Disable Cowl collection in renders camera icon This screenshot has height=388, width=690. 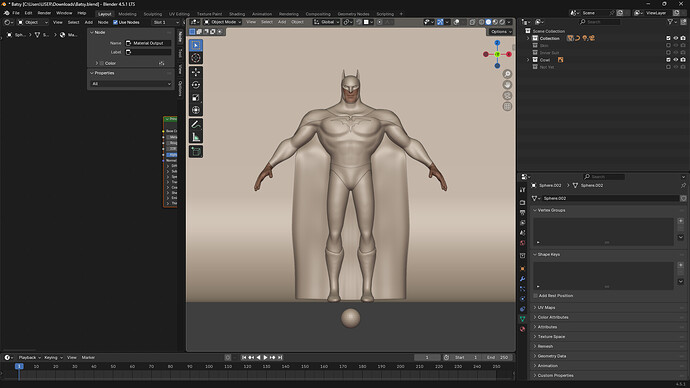click(683, 60)
